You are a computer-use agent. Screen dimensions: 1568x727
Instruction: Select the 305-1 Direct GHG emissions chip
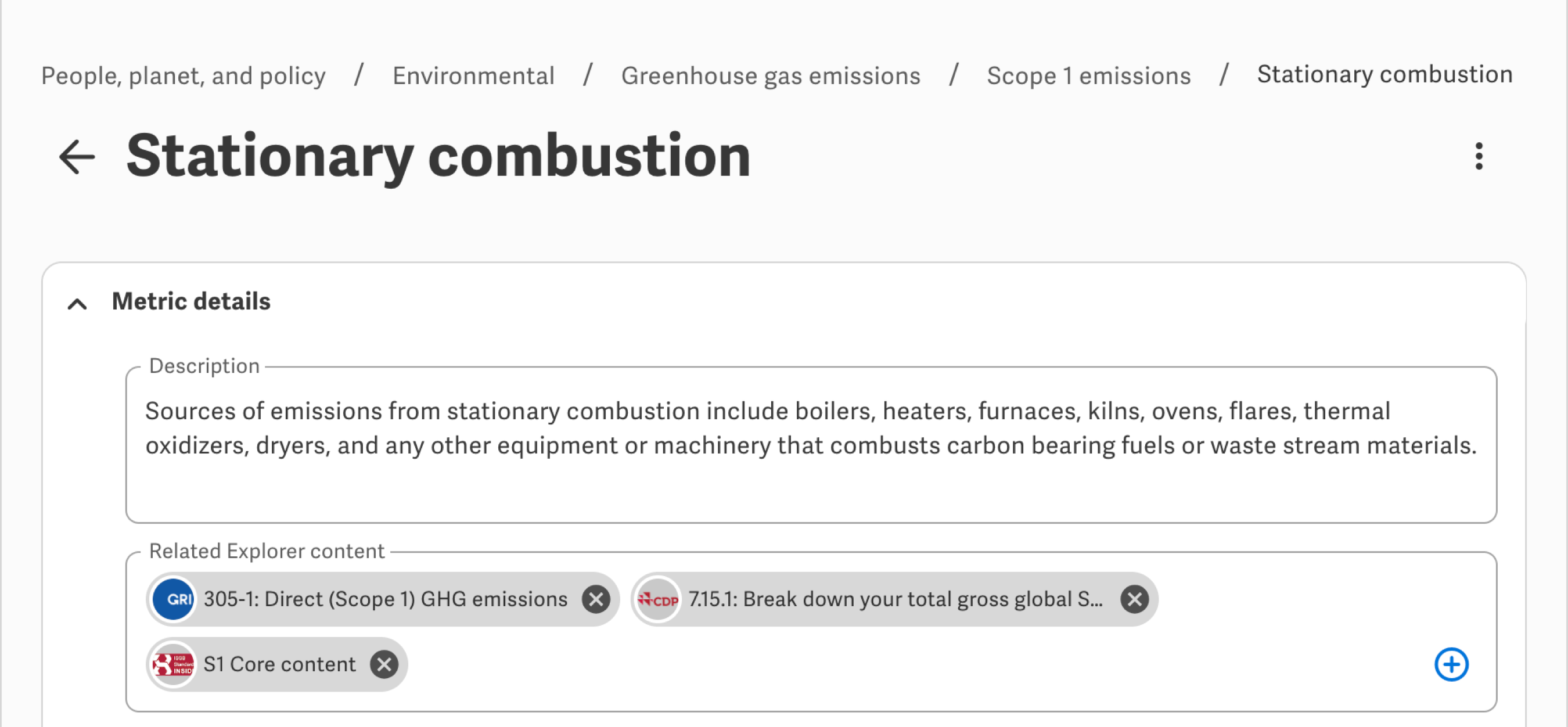point(384,599)
